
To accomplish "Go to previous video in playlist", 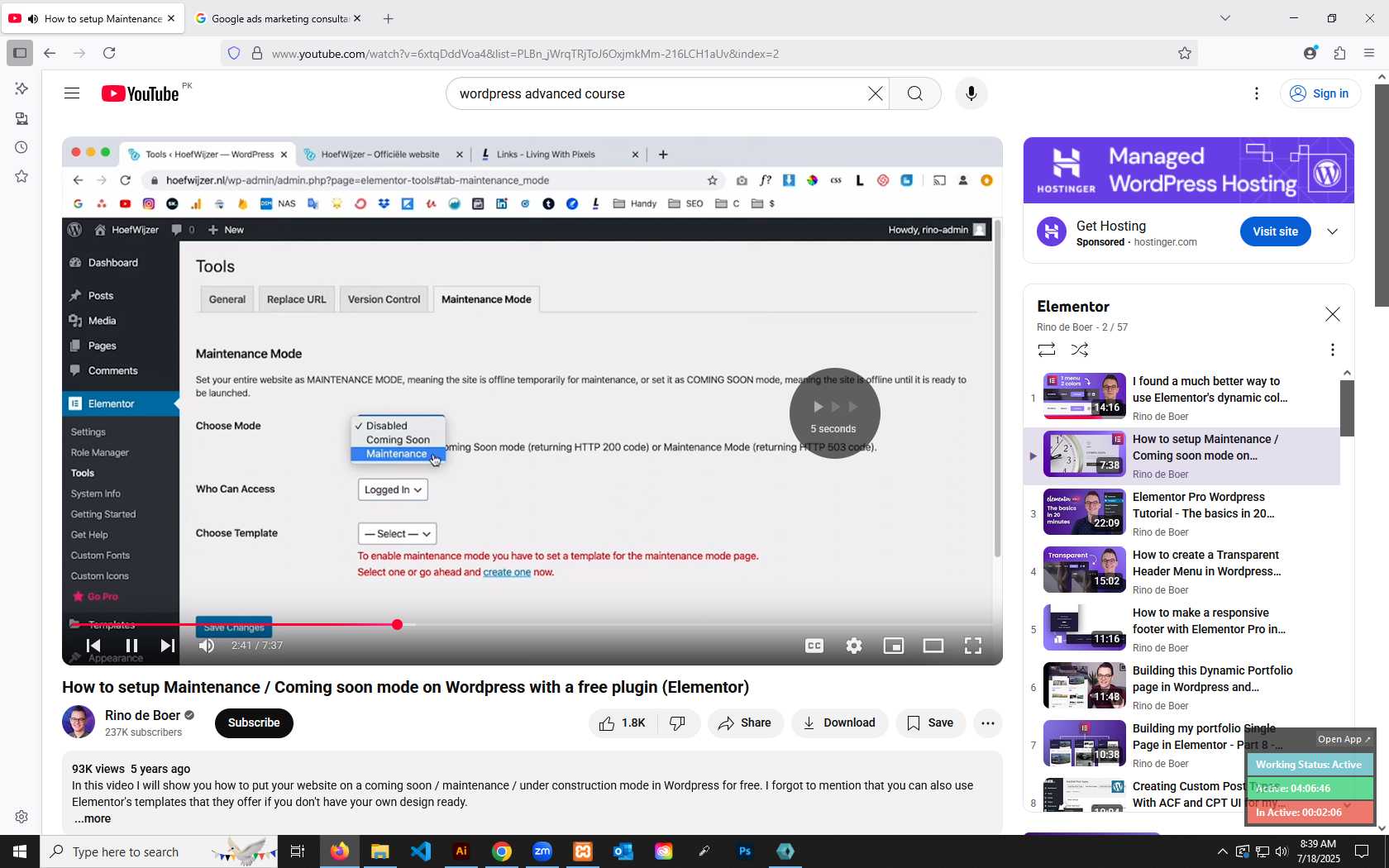I will pyautogui.click(x=93, y=646).
